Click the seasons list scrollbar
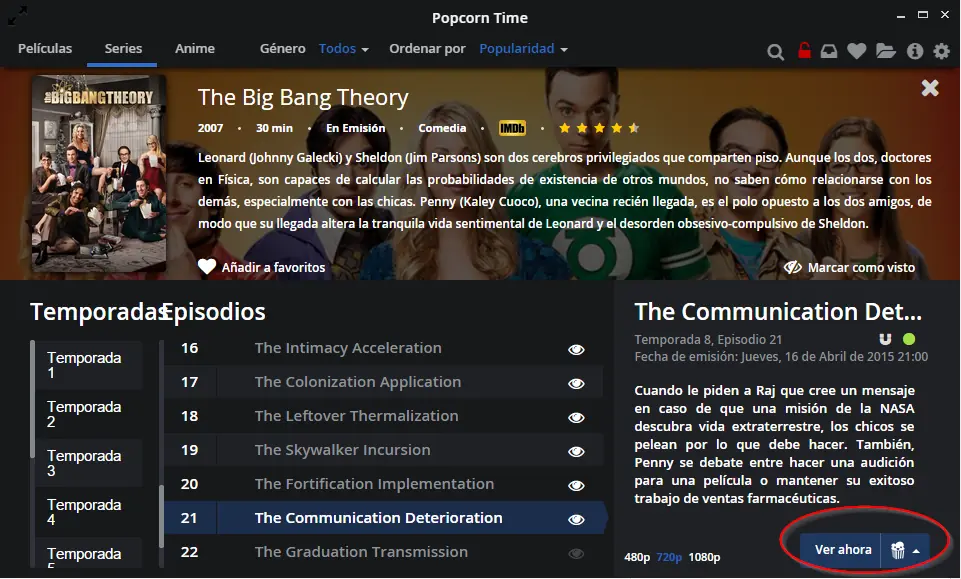 pyautogui.click(x=32, y=399)
